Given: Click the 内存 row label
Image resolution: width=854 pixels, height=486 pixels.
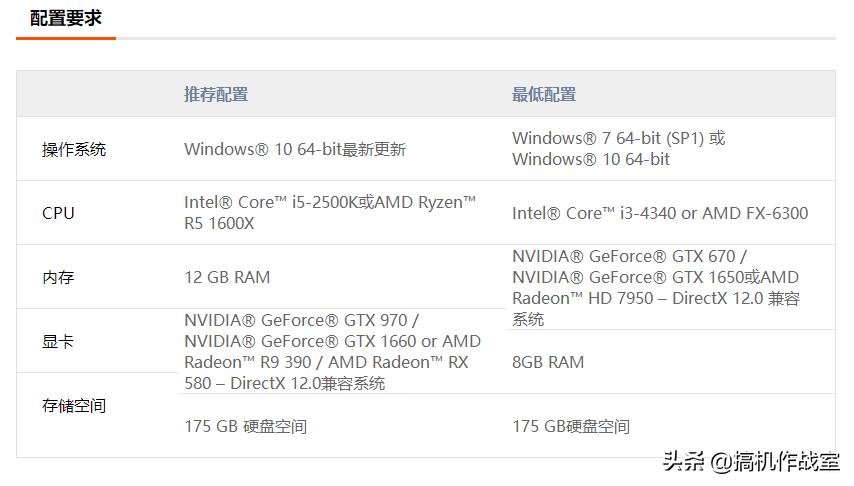Looking at the screenshot, I should (x=58, y=277).
